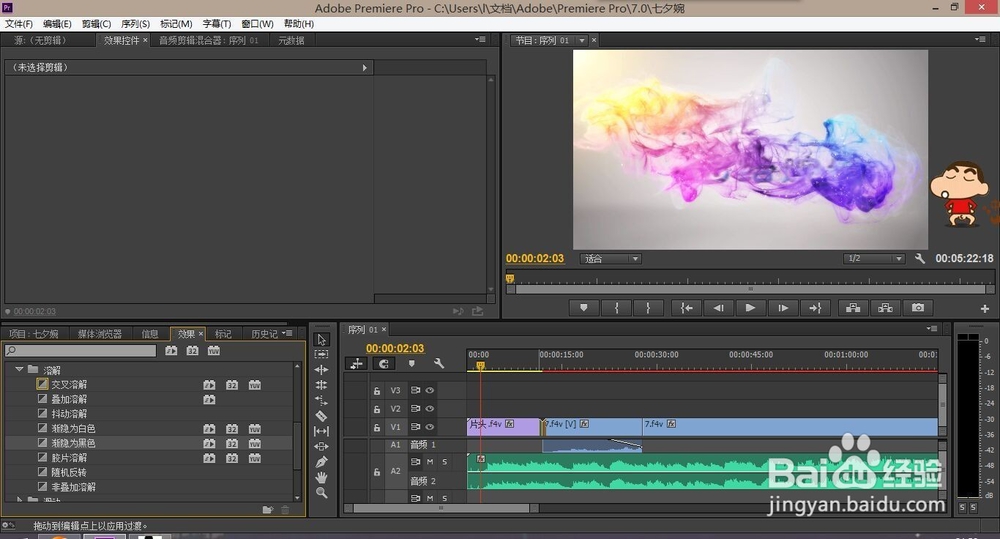The width and height of the screenshot is (1000, 539).
Task: Open program monitor sequence dropdown arrow
Action: [582, 40]
